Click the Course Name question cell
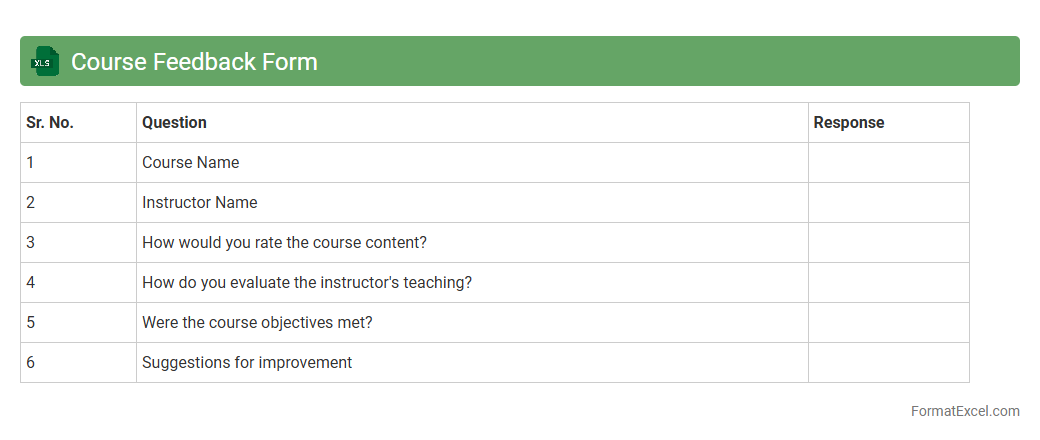This screenshot has height=440, width=1040. point(191,163)
